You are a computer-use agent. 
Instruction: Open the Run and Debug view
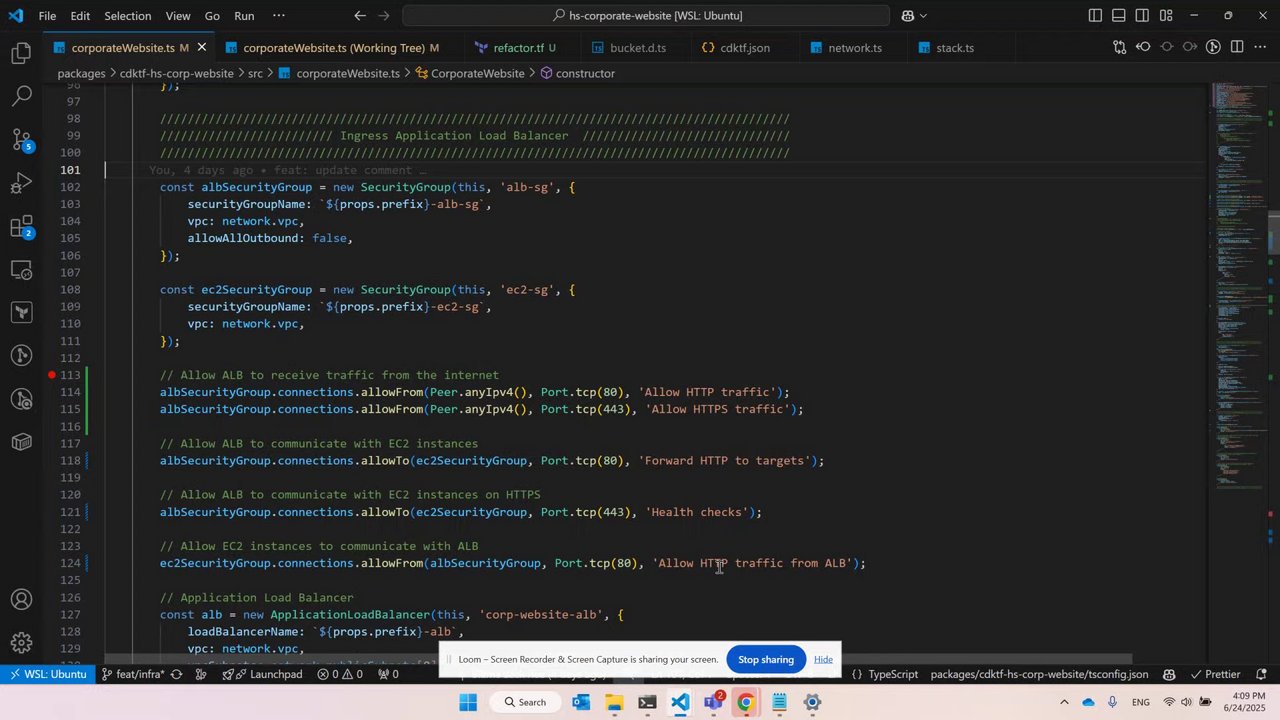21,183
